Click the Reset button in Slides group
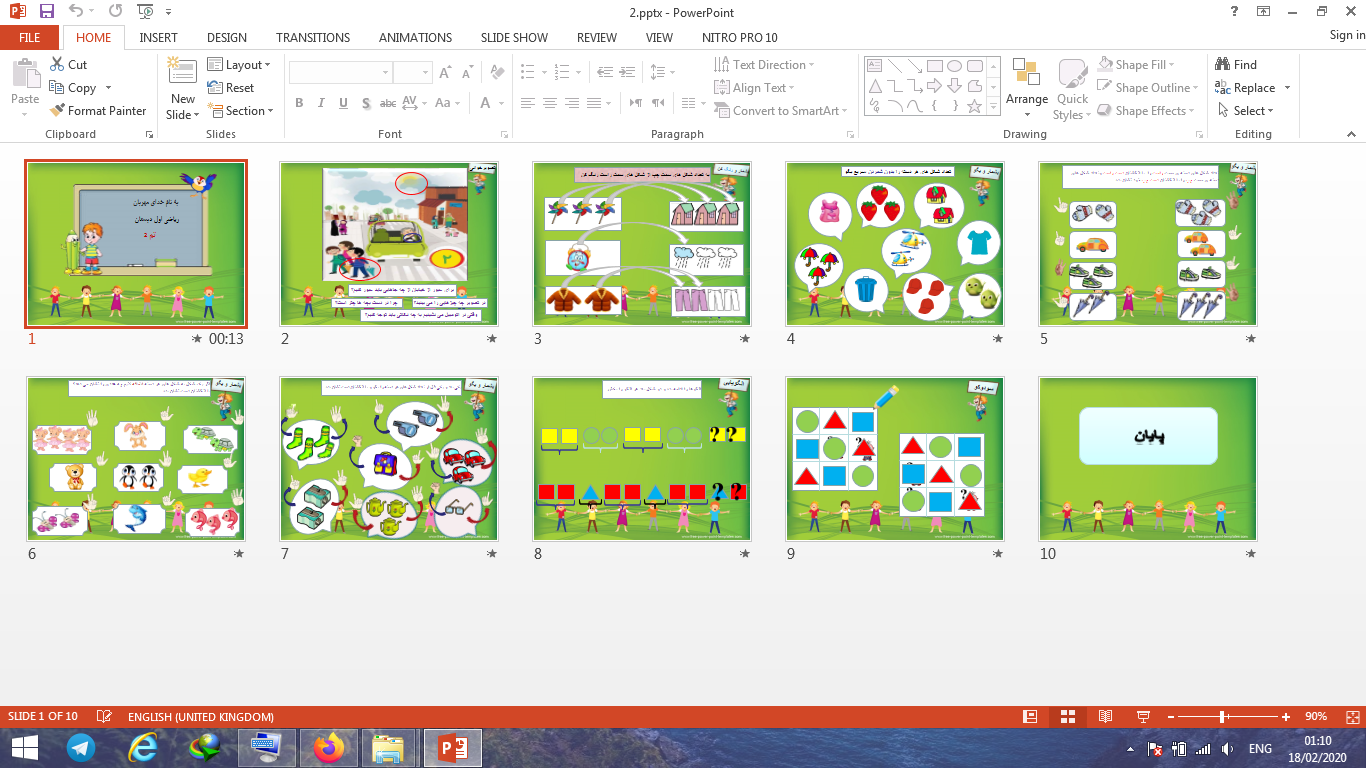This screenshot has height=768, width=1366. (231, 88)
